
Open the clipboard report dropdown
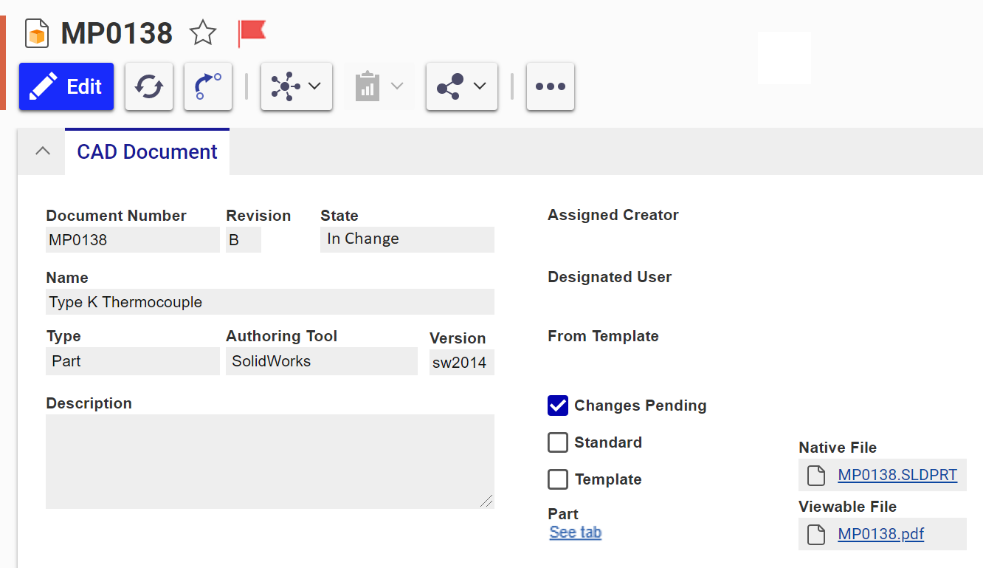379,87
